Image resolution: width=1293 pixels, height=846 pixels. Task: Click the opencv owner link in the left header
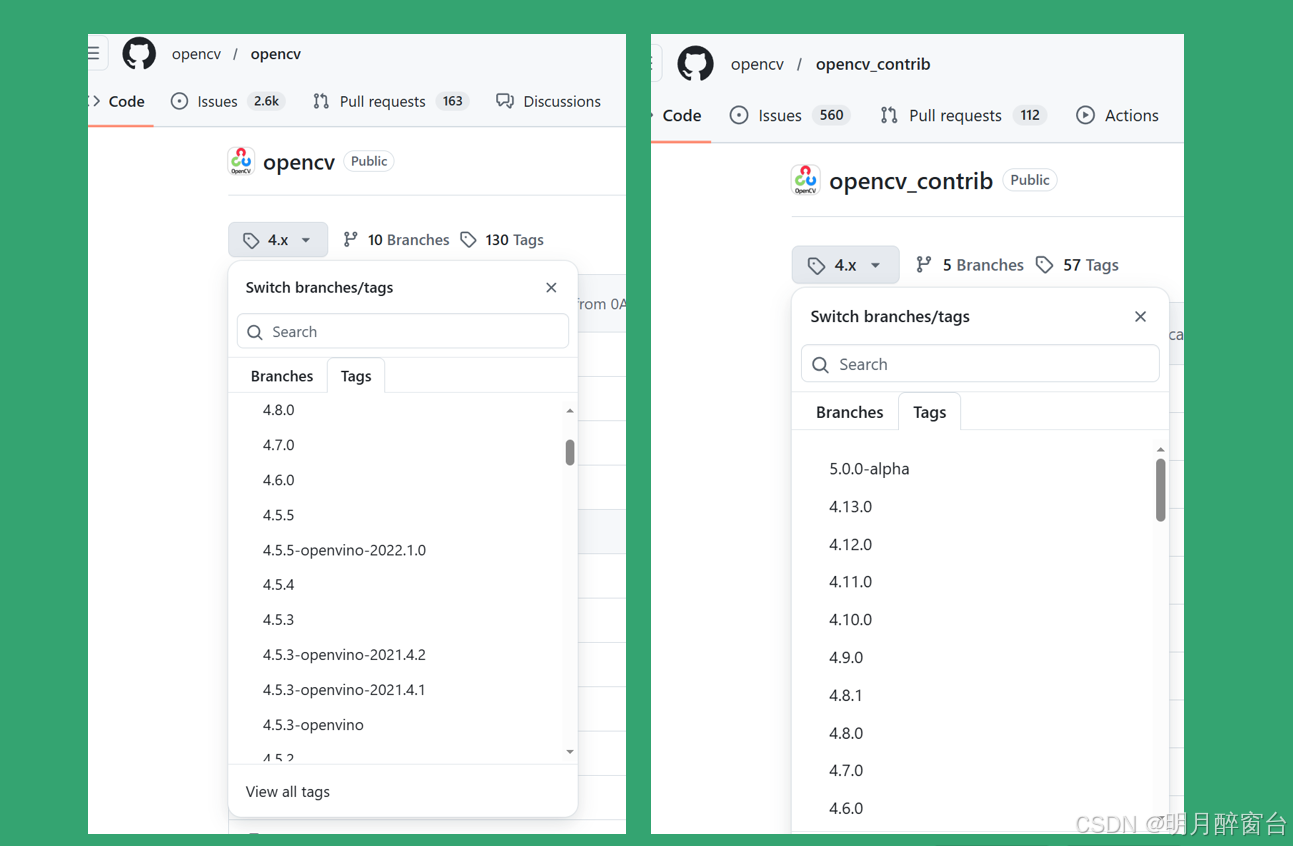(x=196, y=54)
